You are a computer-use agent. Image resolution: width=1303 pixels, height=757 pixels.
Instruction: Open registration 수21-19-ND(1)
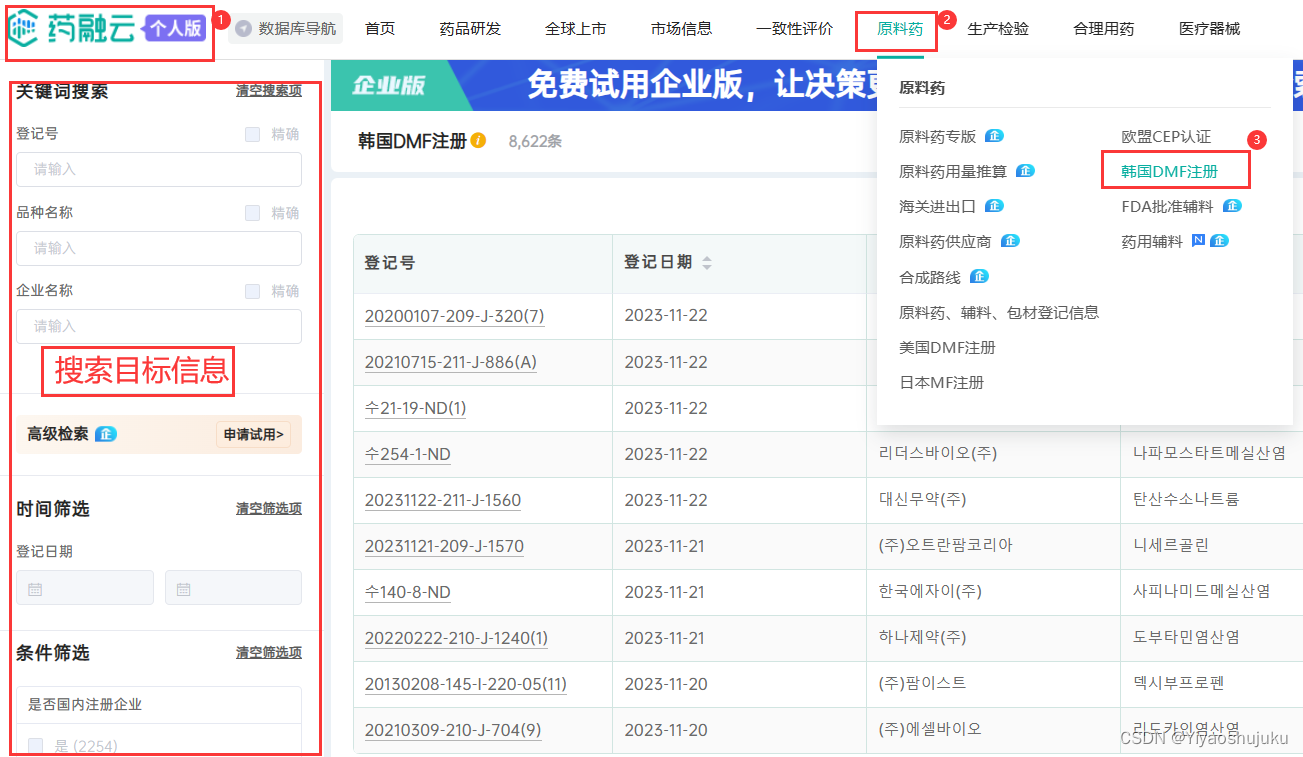[x=415, y=408]
